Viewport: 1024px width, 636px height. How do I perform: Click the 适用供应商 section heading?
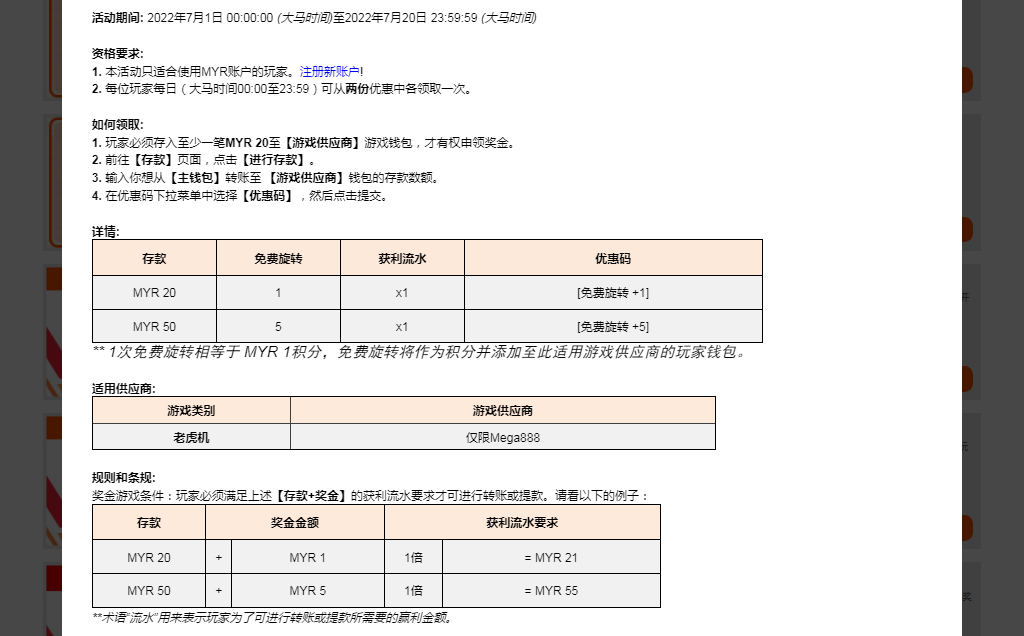[x=123, y=389]
